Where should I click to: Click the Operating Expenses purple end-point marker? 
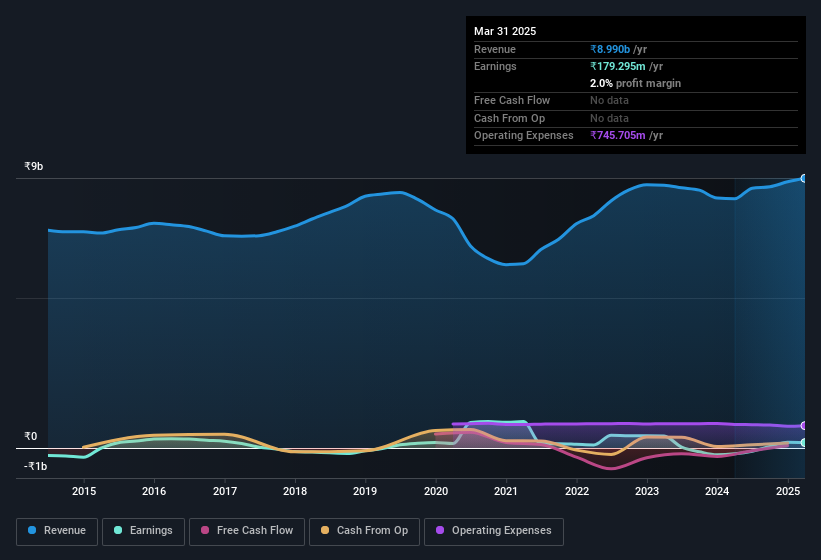[804, 425]
